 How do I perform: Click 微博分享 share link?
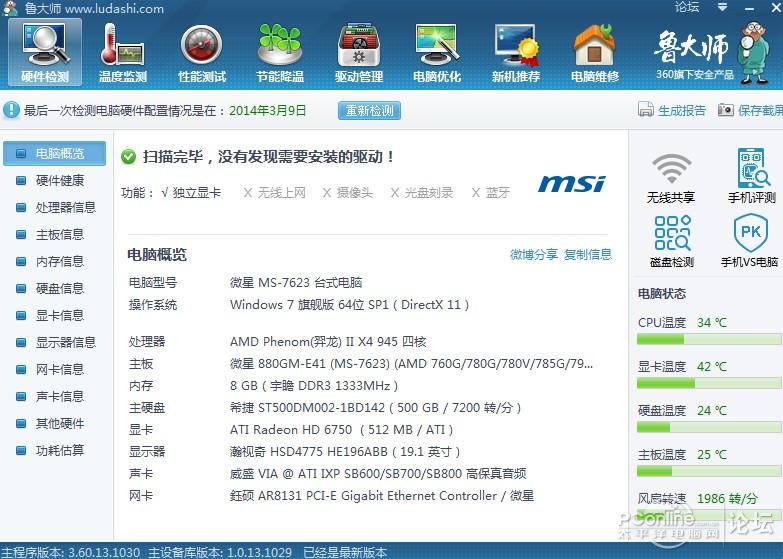(x=534, y=254)
